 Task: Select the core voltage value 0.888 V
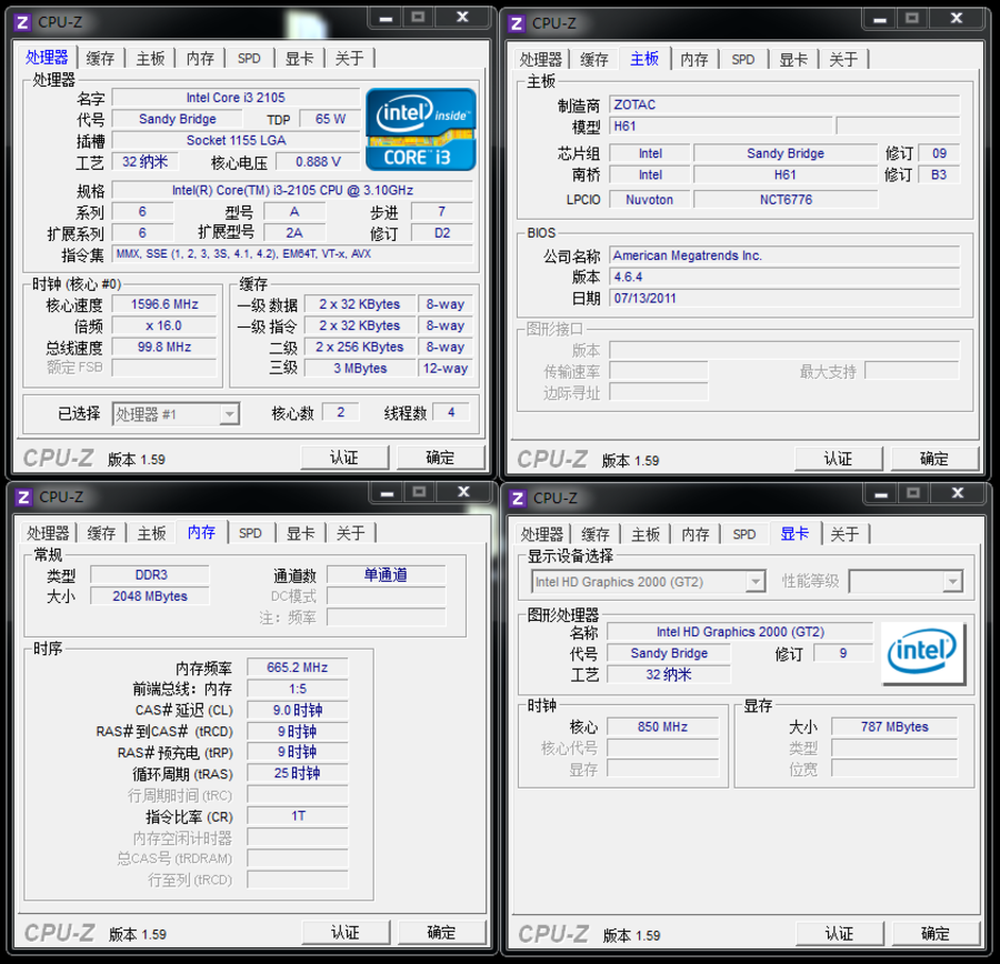pos(318,162)
